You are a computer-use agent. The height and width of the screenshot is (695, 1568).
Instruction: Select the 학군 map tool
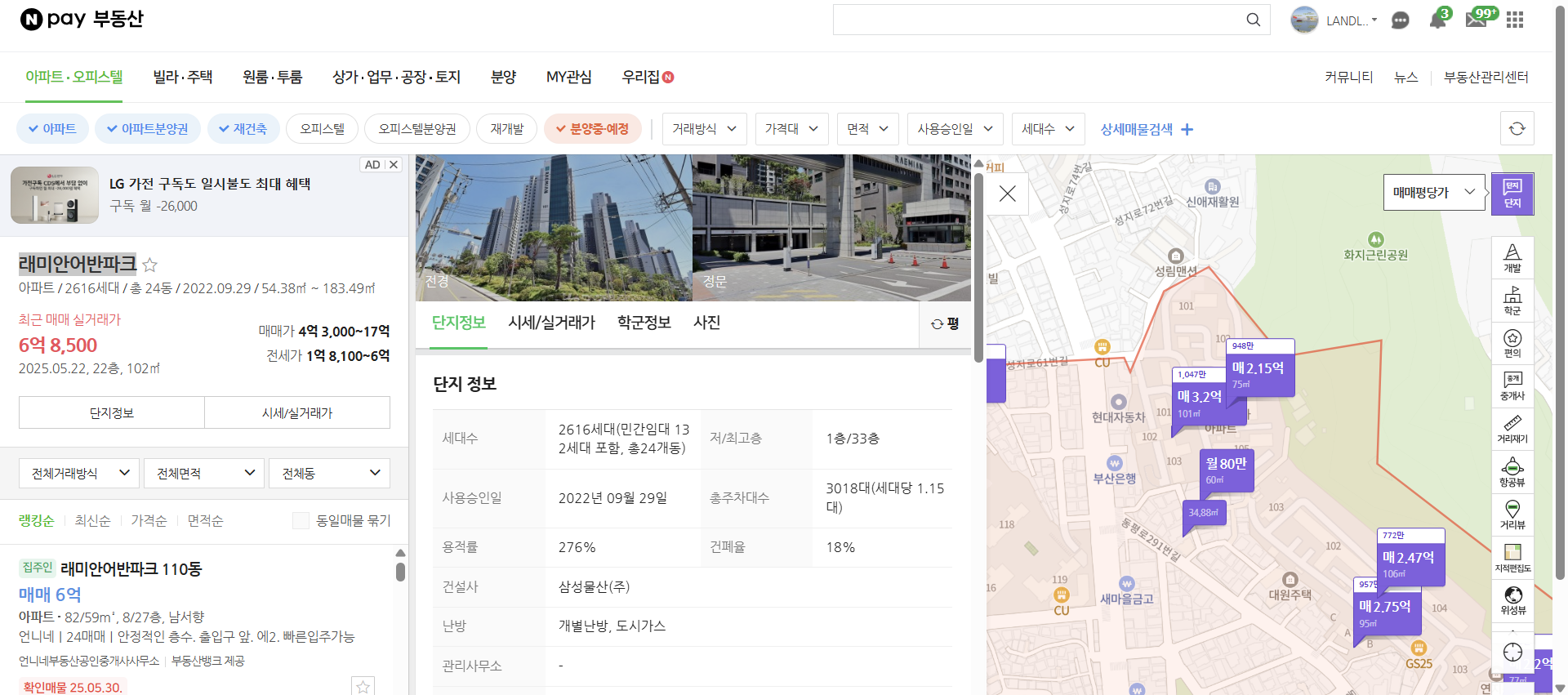point(1512,301)
